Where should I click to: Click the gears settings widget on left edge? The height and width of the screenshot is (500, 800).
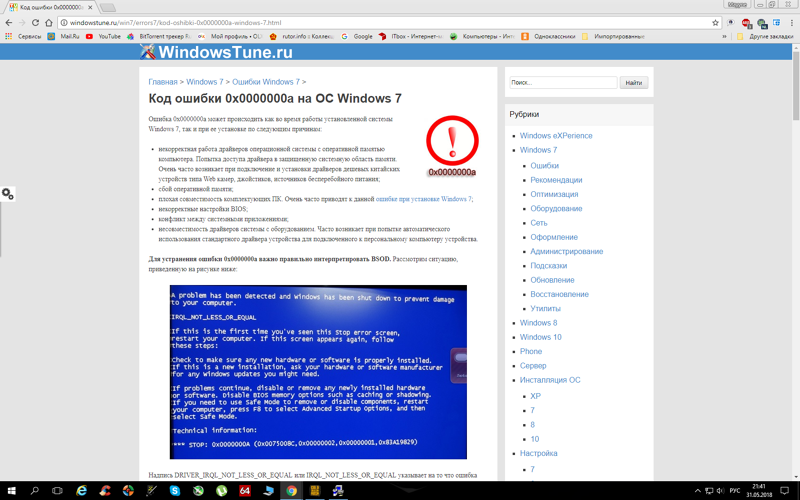tap(8, 194)
